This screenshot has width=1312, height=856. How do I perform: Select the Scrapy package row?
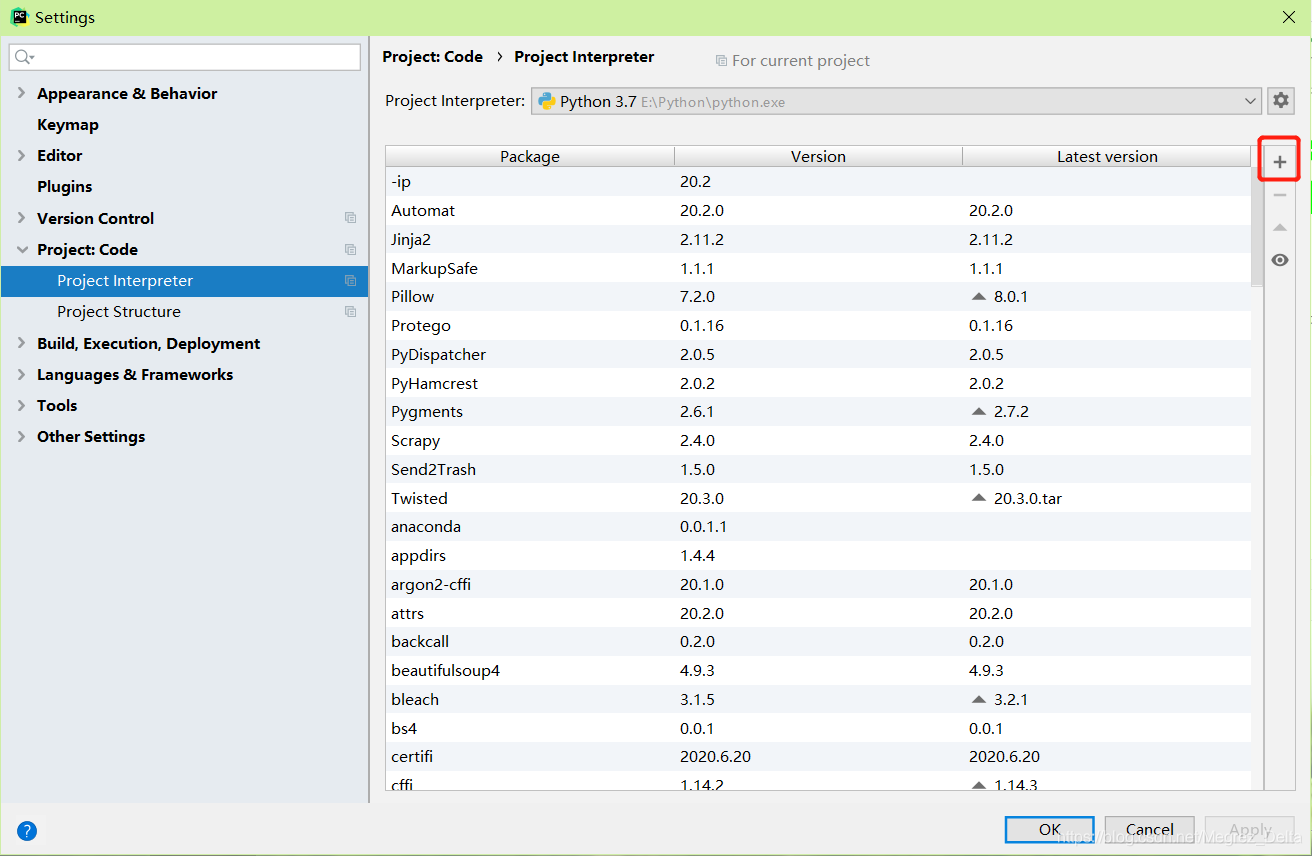pyautogui.click(x=818, y=441)
